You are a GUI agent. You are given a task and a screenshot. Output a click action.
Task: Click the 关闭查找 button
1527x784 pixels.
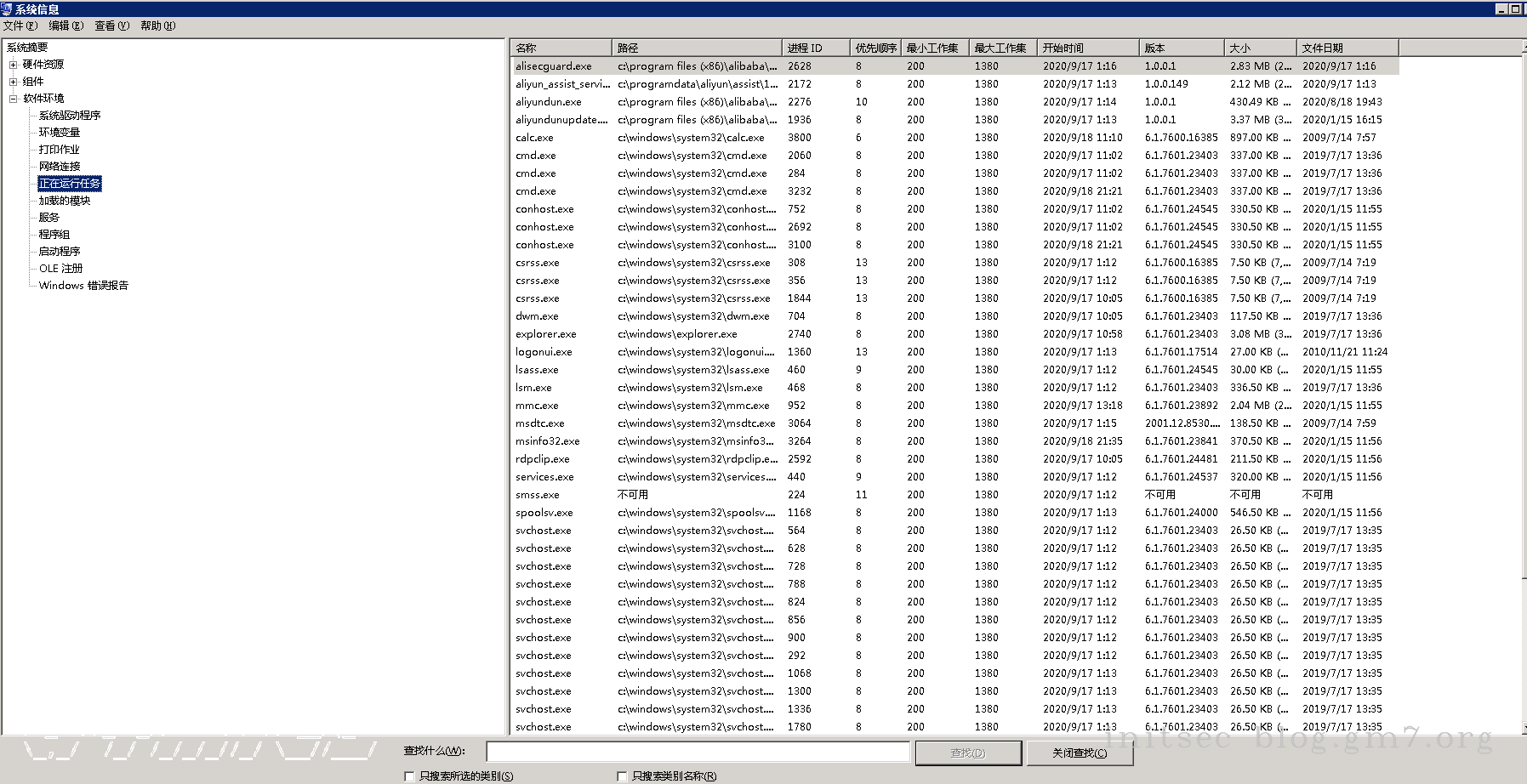(1080, 753)
